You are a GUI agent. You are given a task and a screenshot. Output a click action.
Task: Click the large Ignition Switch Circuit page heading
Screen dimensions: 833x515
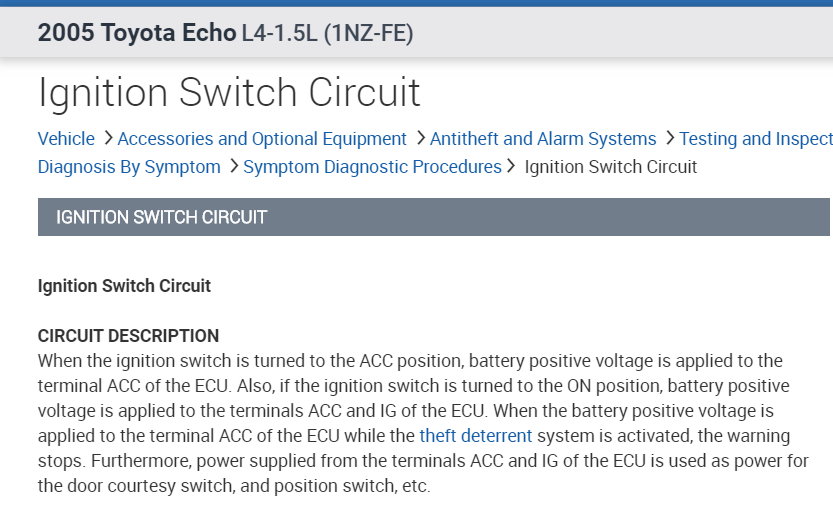point(229,92)
